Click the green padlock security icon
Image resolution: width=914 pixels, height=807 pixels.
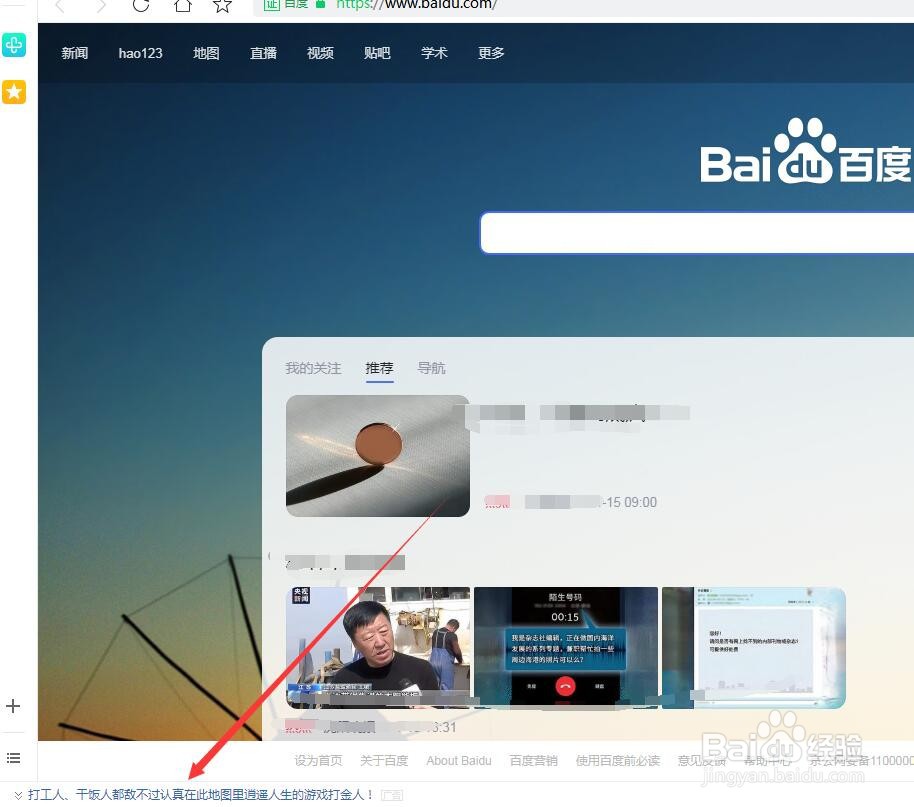pyautogui.click(x=320, y=4)
